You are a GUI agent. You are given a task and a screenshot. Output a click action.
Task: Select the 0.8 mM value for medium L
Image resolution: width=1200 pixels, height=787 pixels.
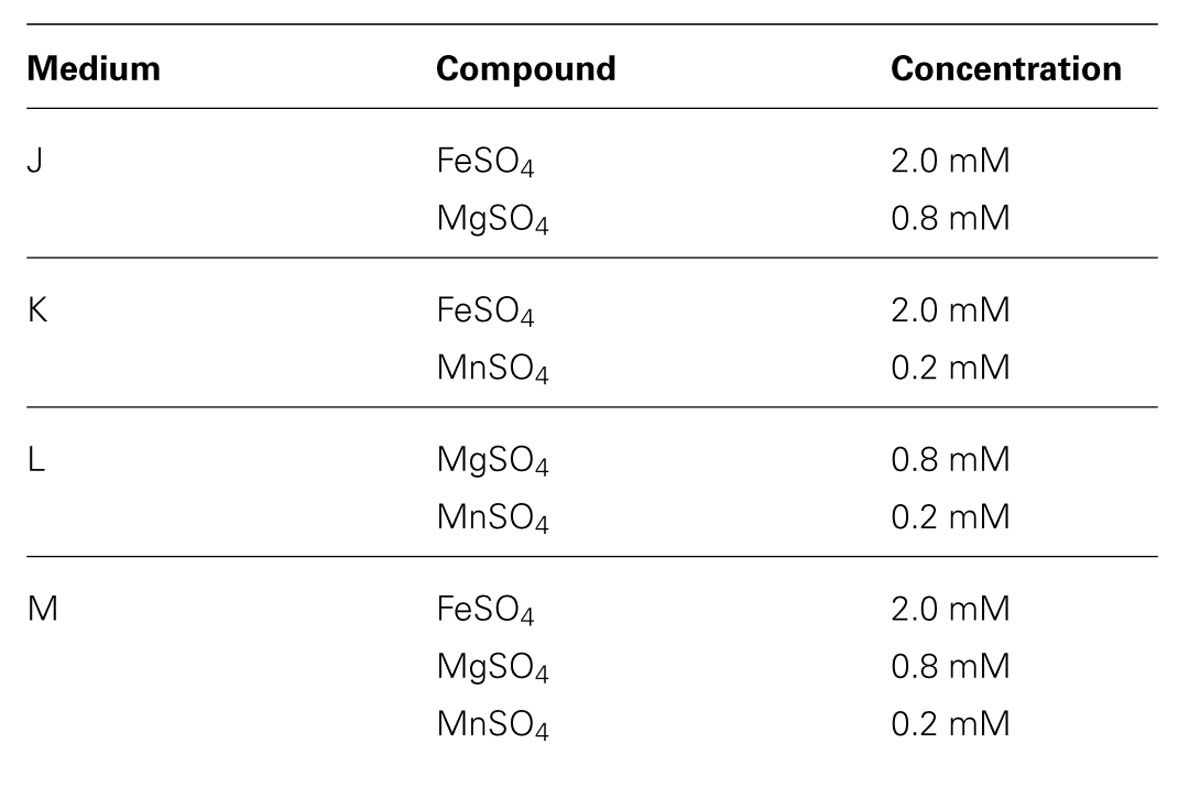click(x=950, y=459)
